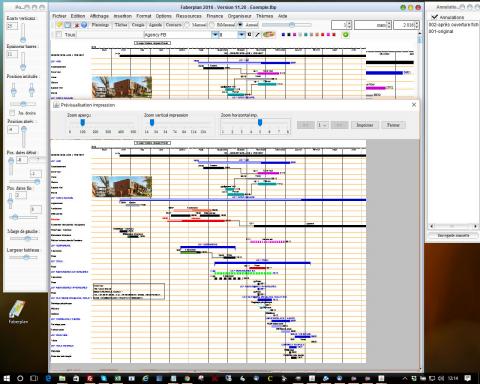Viewport: 480px width, 384px height.
Task: Select the 002-après ouverture annotation entry
Action: 454,25
